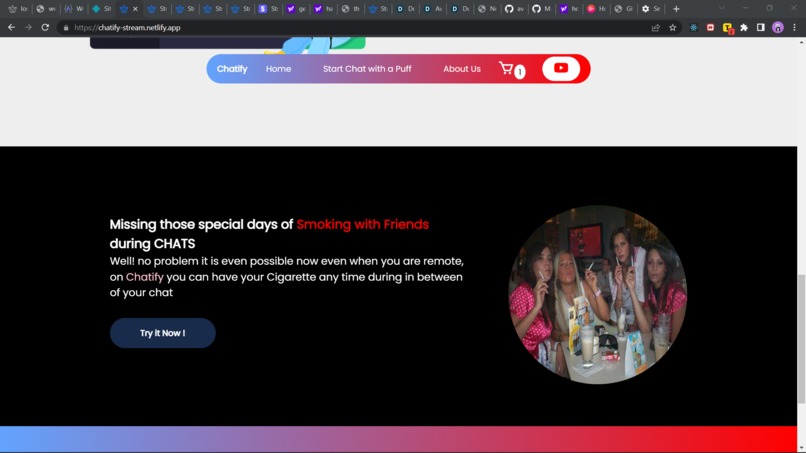Screen dimensions: 806x453
Task: Go back to the previous page
Action: point(11,28)
